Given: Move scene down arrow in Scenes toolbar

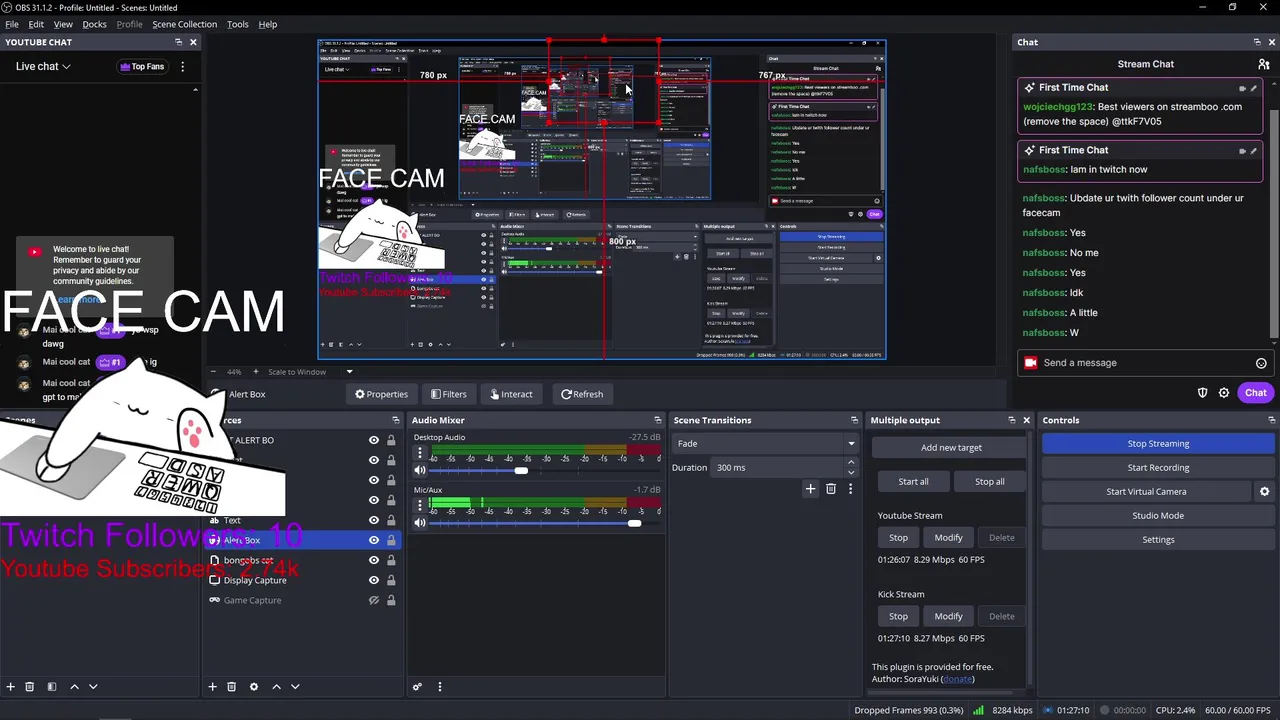Looking at the screenshot, I should point(93,687).
